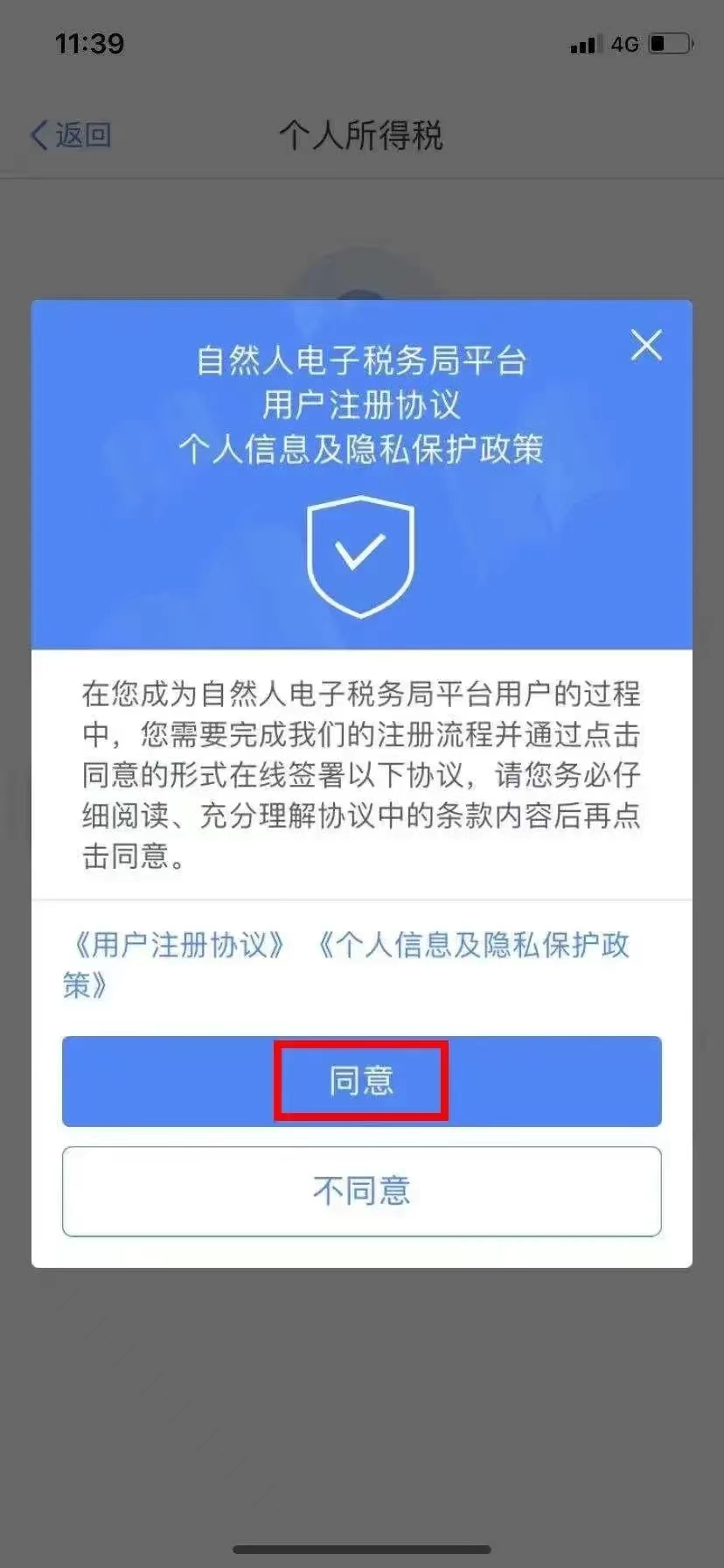Image resolution: width=724 pixels, height=1568 pixels.
Task: Tap the battery indicator icon
Action: 671,43
